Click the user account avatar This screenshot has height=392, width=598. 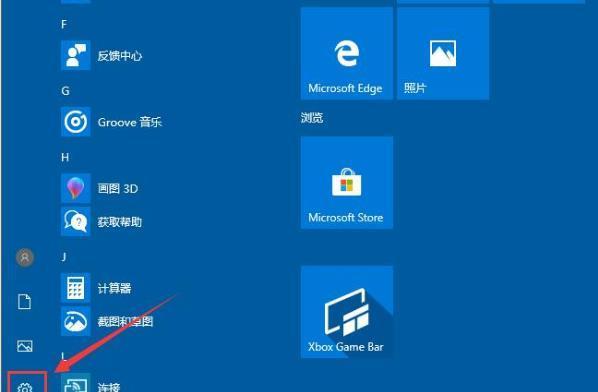25,257
